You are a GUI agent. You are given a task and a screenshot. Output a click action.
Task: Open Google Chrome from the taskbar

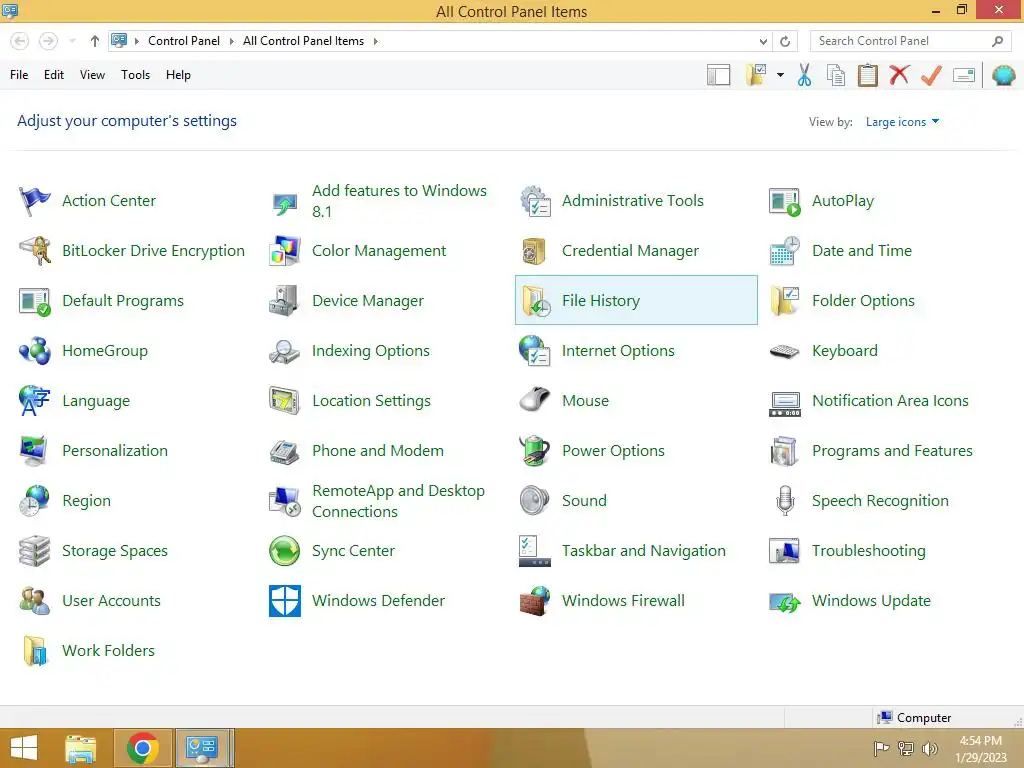[x=143, y=748]
